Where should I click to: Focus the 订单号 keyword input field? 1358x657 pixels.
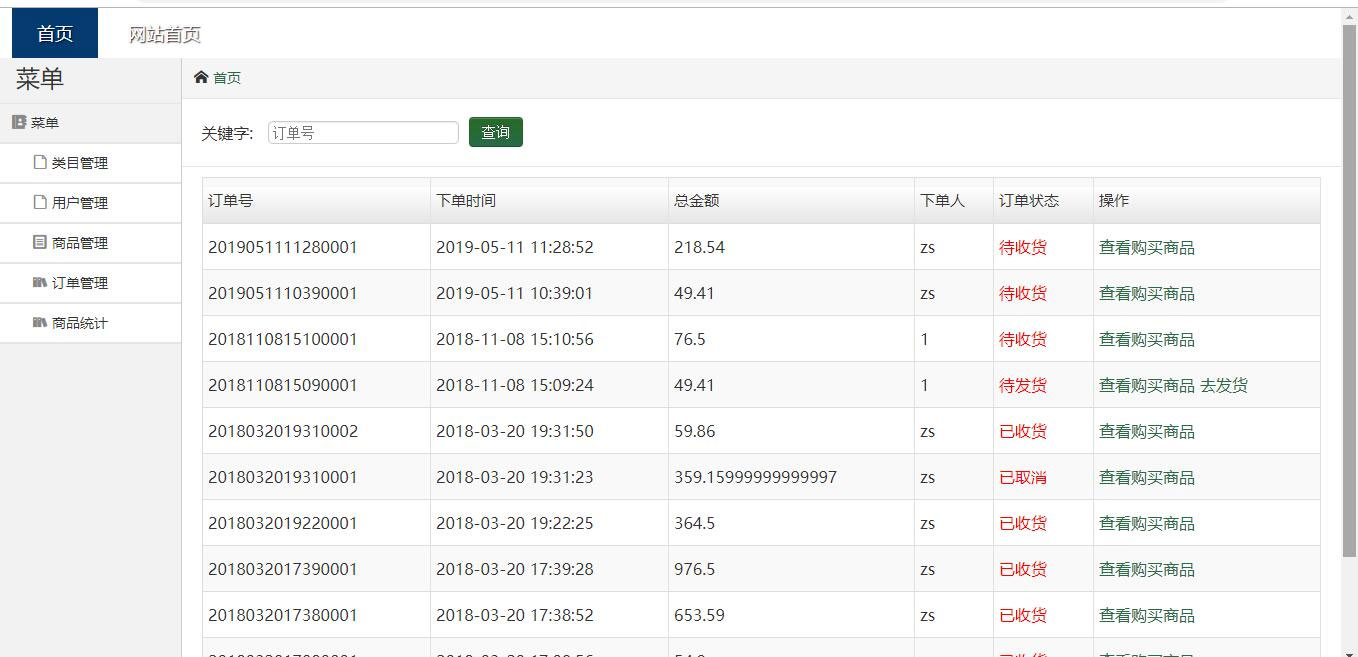tap(363, 132)
